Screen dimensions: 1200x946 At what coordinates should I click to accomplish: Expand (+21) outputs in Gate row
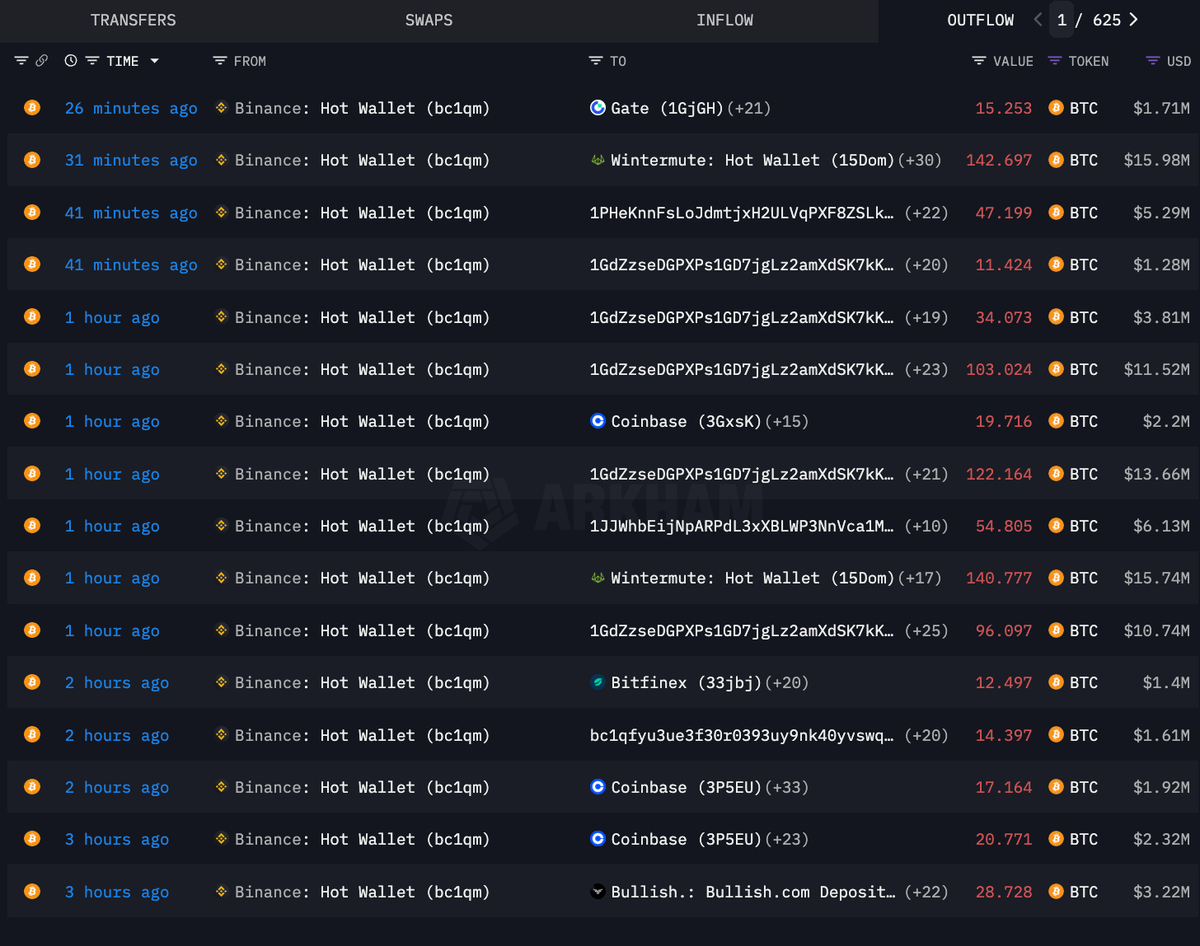pyautogui.click(x=749, y=108)
